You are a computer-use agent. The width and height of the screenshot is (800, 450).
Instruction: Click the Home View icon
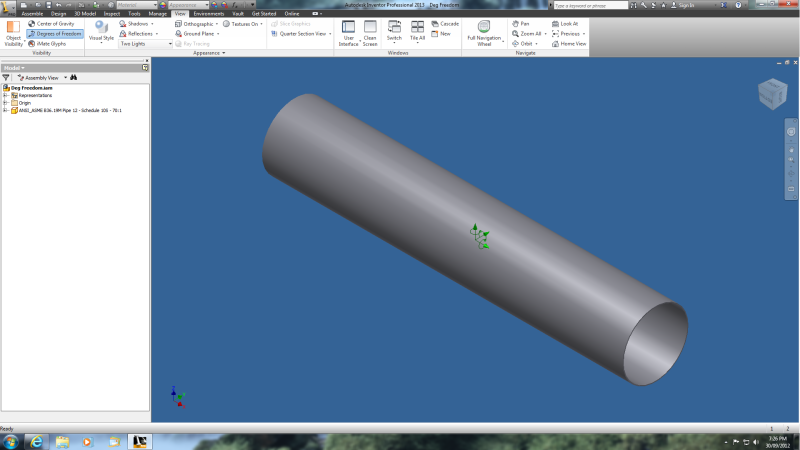click(x=569, y=44)
